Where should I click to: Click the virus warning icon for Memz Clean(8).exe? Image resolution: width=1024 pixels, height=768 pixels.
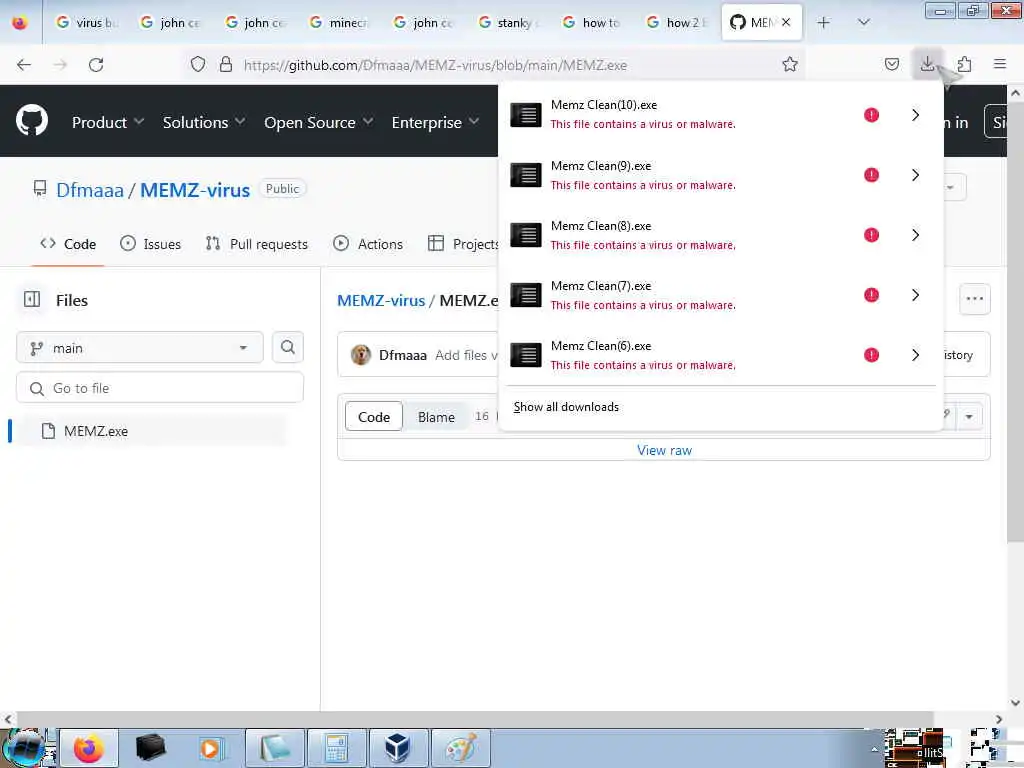871,235
